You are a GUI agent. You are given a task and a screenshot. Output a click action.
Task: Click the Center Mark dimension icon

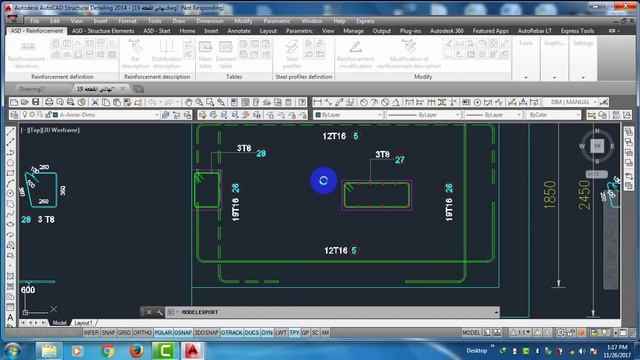(477, 102)
